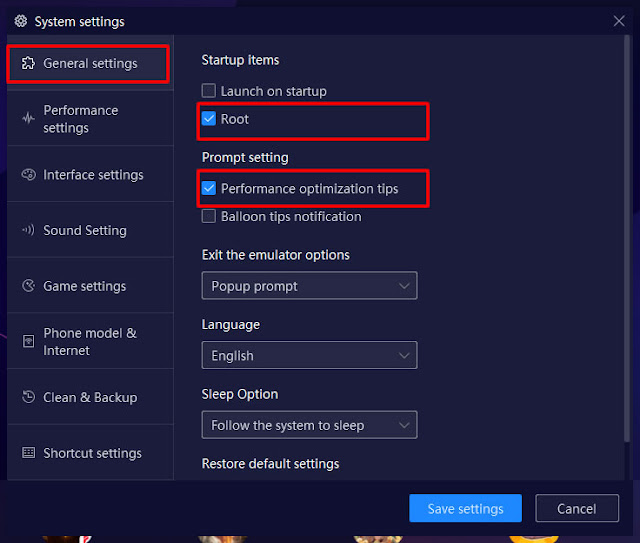Screen dimensions: 640x543
Task: Click the Shortcut settings keyboard icon
Action: tap(28, 452)
